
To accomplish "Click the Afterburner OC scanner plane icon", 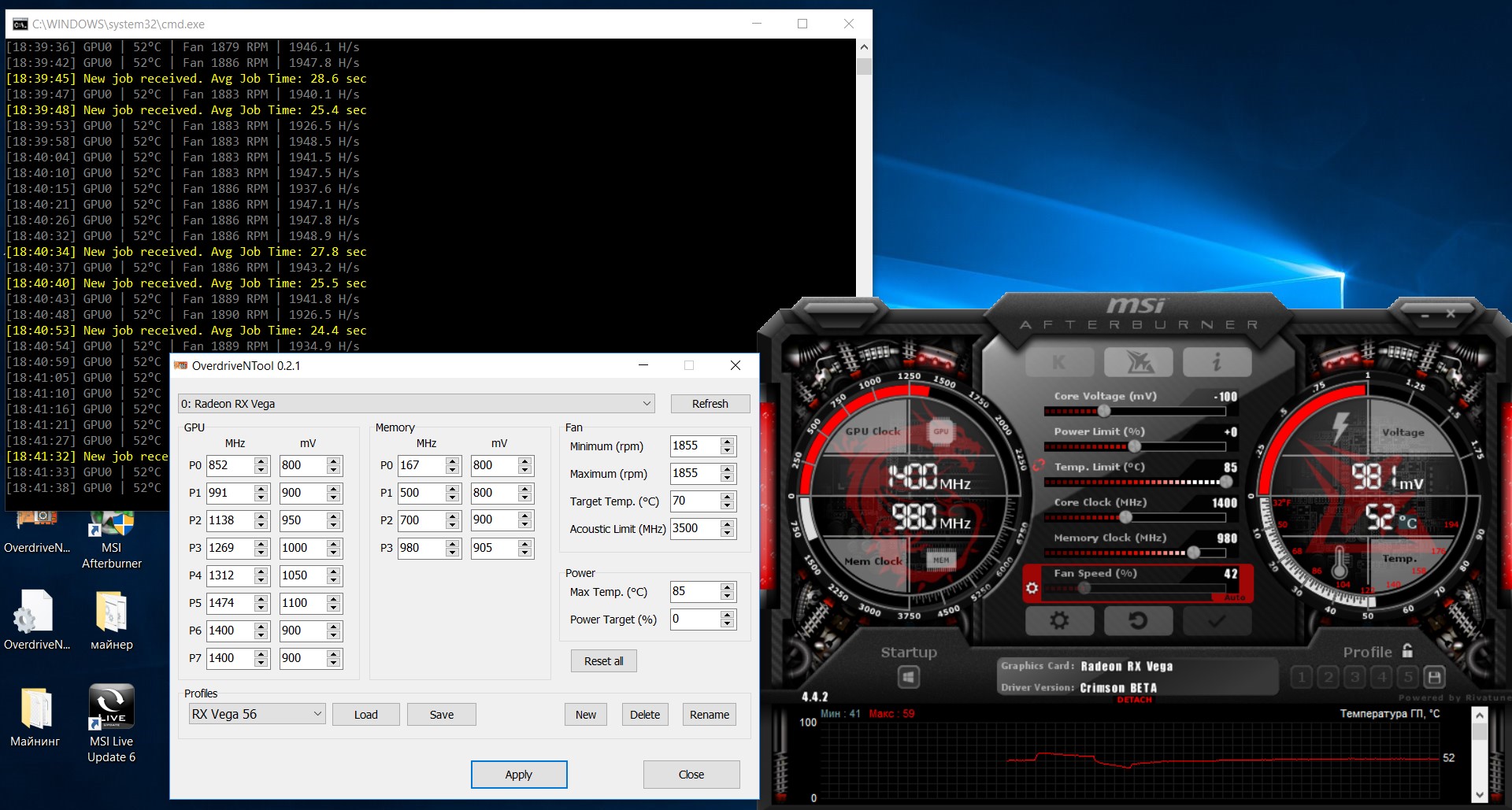I will coord(1139,362).
